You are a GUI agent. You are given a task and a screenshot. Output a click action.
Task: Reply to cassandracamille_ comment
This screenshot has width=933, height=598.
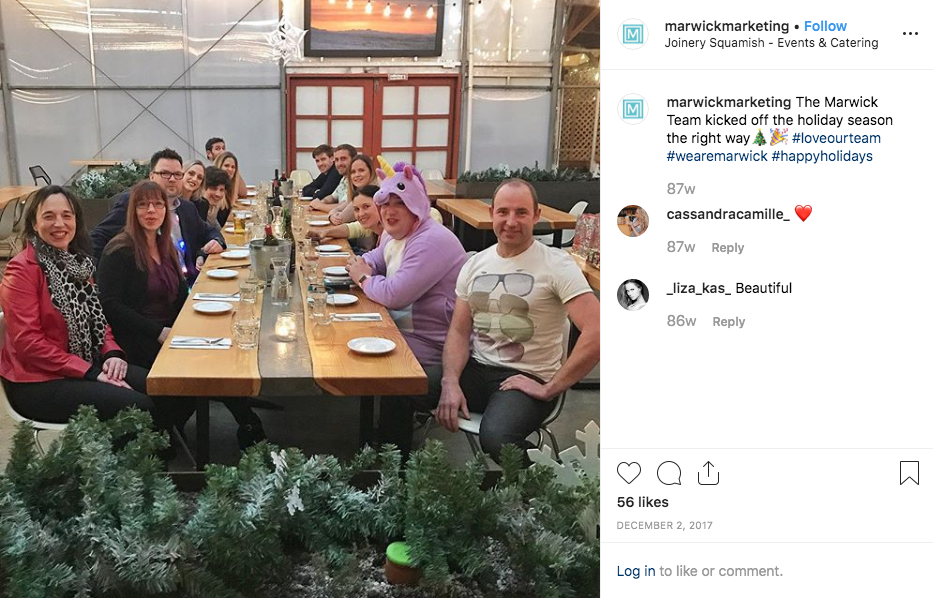(x=728, y=248)
